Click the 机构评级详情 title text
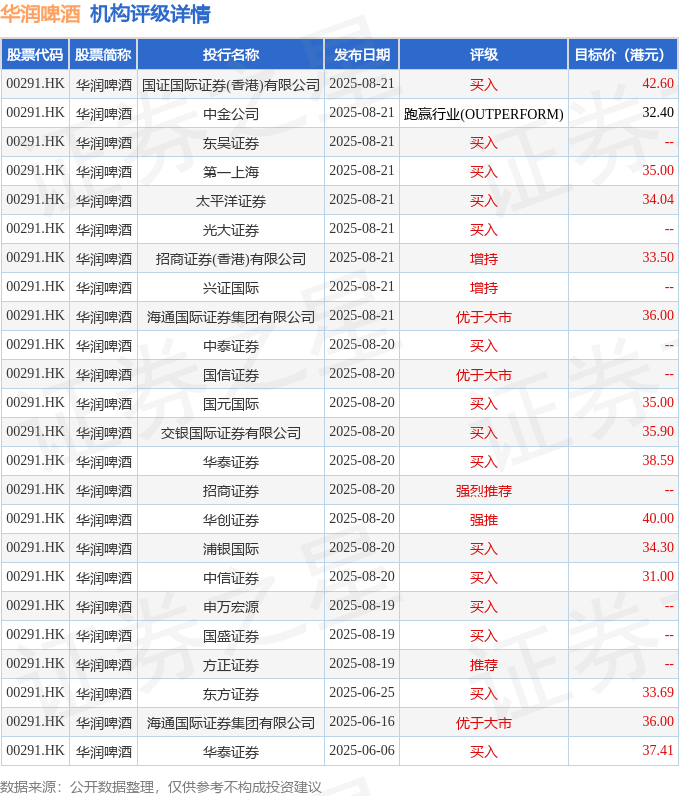This screenshot has width=679, height=796. pyautogui.click(x=150, y=14)
